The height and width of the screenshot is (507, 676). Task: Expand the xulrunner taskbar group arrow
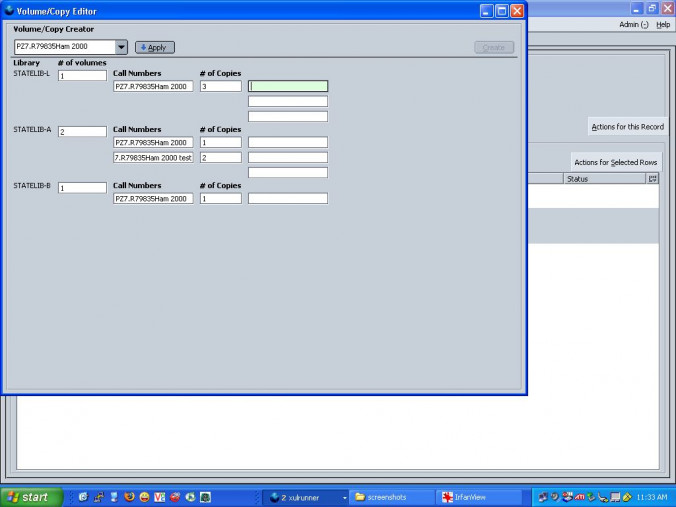tap(344, 498)
